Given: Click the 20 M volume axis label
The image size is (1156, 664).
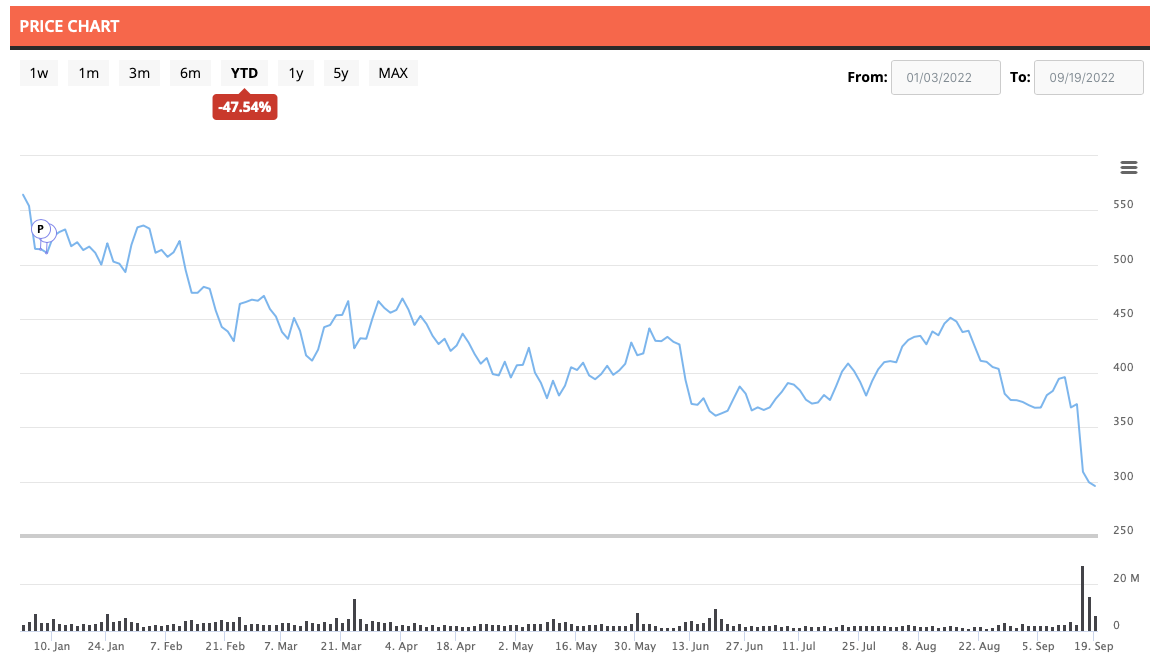Looking at the screenshot, I should pyautogui.click(x=1126, y=579).
